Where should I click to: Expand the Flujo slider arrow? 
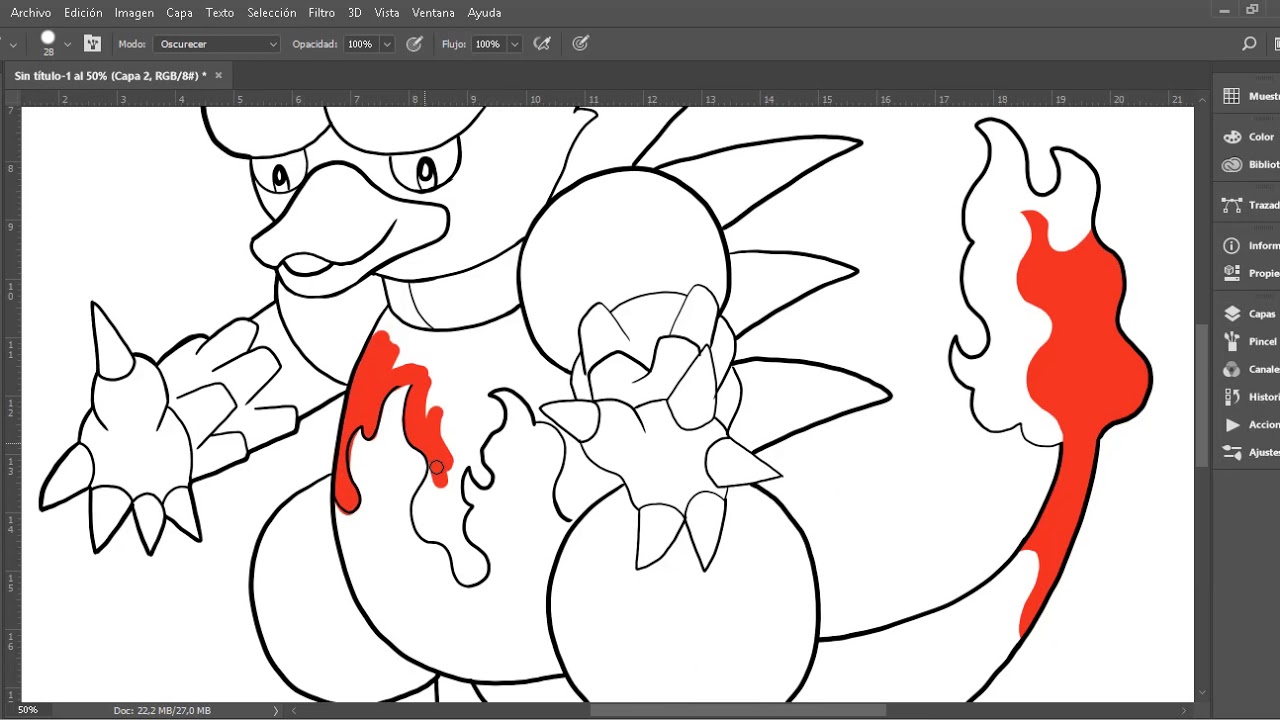pyautogui.click(x=514, y=44)
